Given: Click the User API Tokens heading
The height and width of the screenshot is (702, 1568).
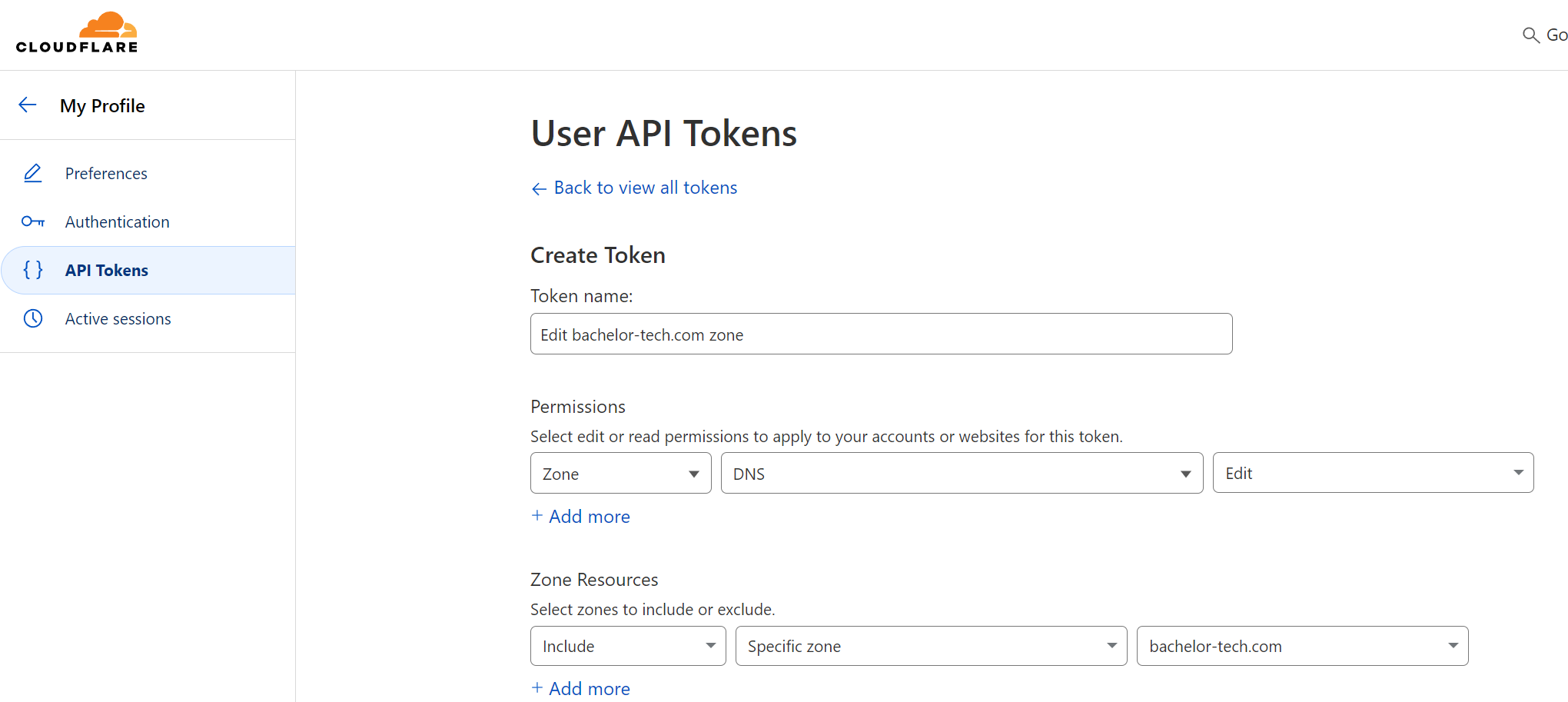Looking at the screenshot, I should pyautogui.click(x=664, y=133).
